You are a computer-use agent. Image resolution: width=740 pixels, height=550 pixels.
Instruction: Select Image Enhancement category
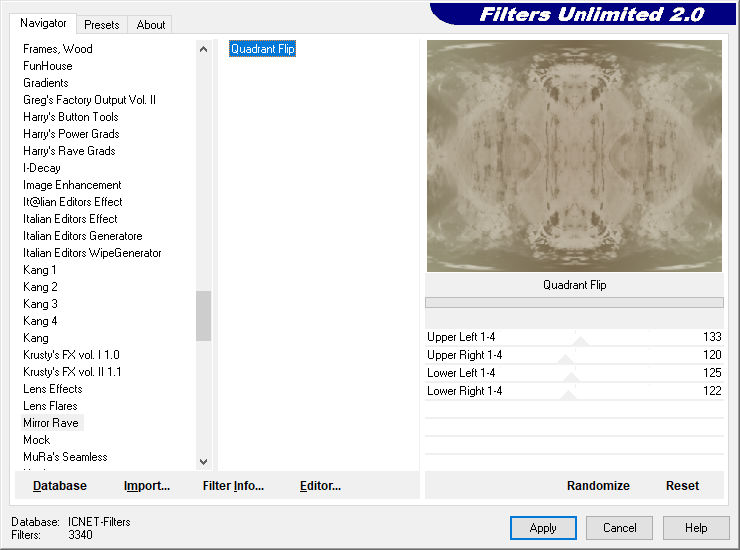72,185
